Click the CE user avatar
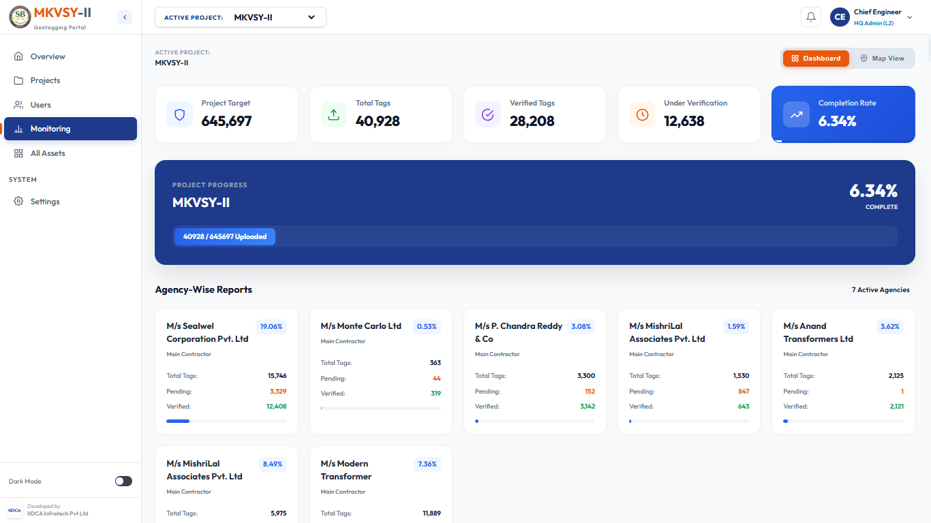The height and width of the screenshot is (523, 931). 839,17
